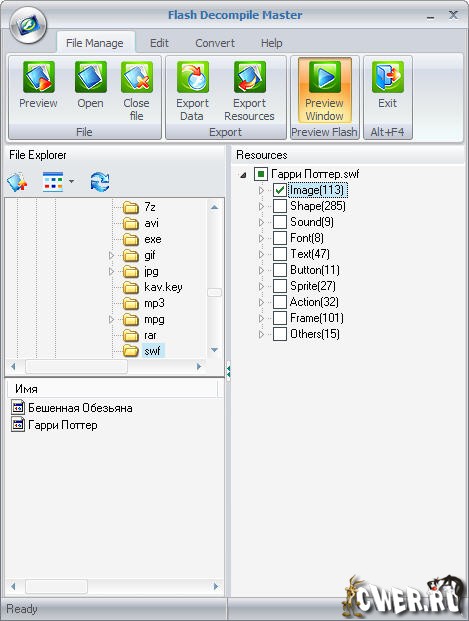
Task: Select the file Гарри Поттер in list
Action: pos(63,425)
